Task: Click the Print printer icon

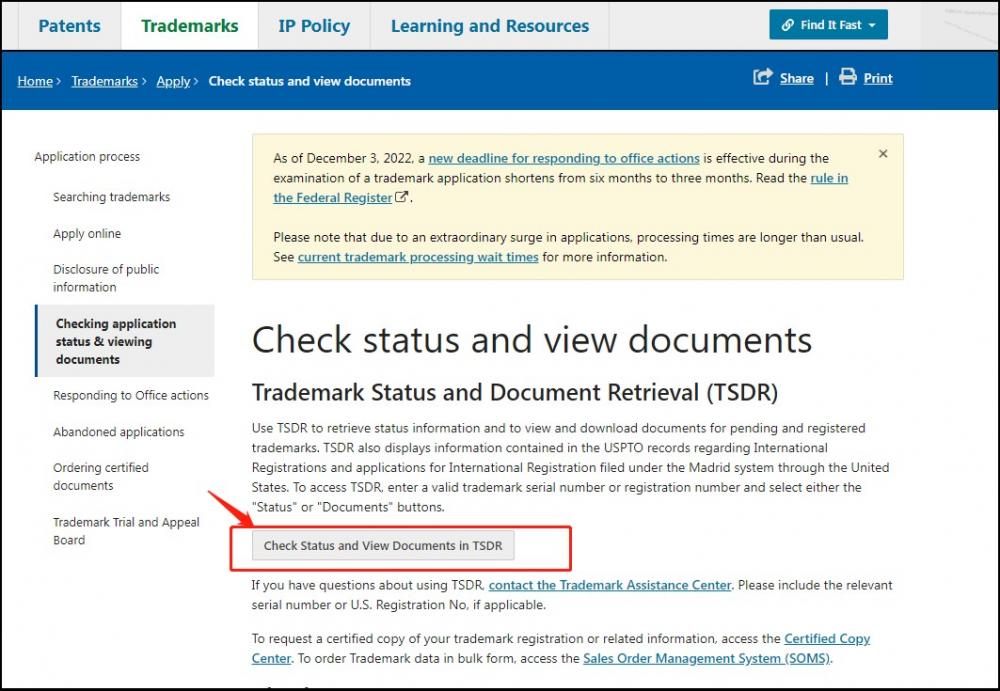Action: [x=848, y=78]
